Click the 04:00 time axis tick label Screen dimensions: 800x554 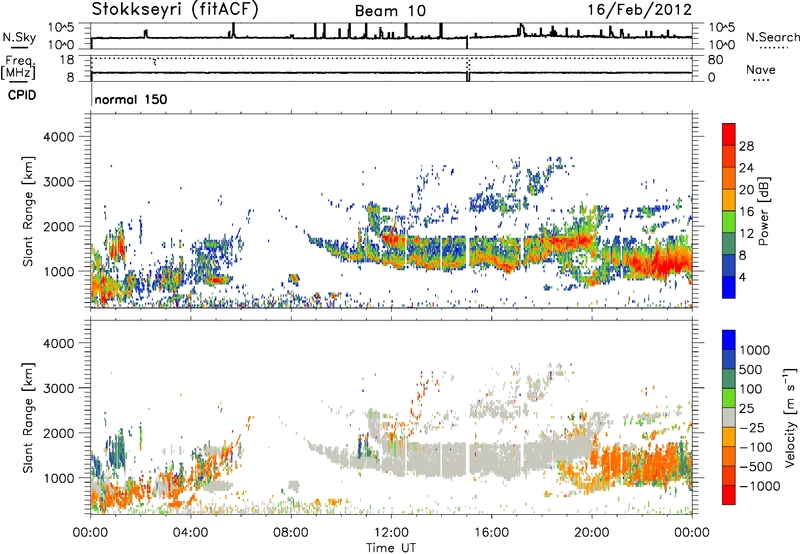[x=191, y=533]
